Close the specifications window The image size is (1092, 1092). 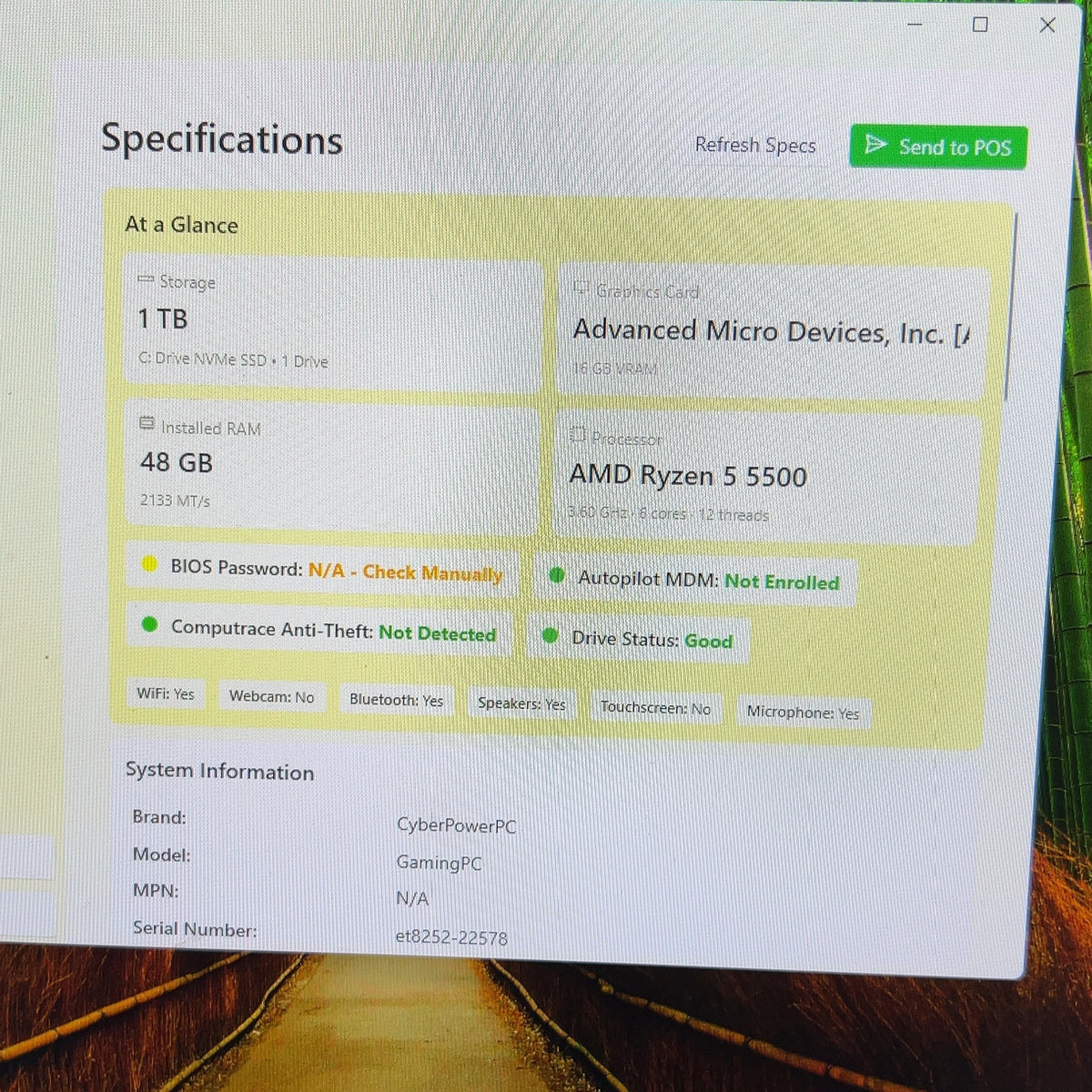point(1047,25)
